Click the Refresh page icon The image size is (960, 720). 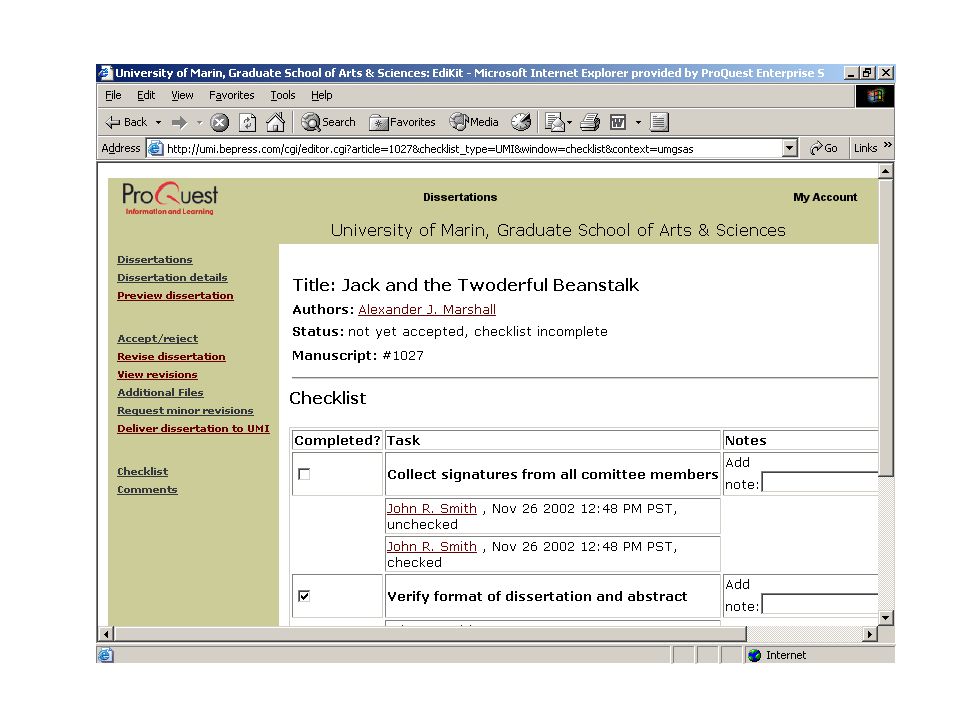click(247, 122)
